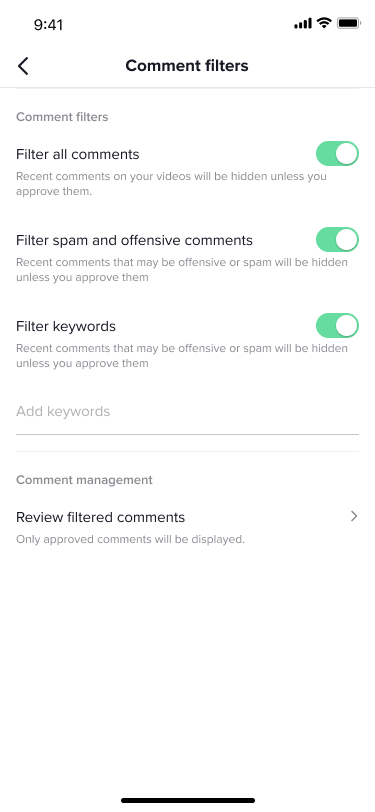Image resolution: width=375 pixels, height=812 pixels.
Task: Tap the Comment management section header
Action: [x=84, y=480]
